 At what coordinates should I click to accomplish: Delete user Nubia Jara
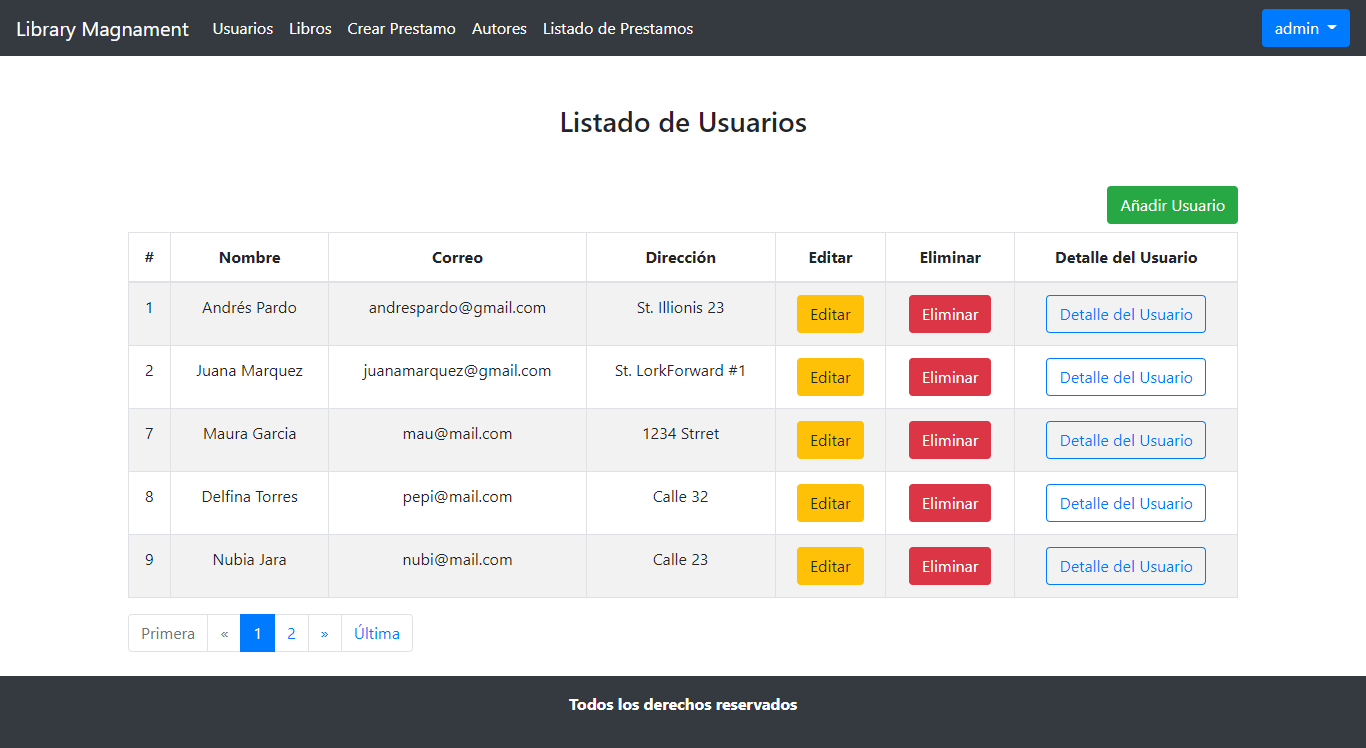pyautogui.click(x=950, y=566)
